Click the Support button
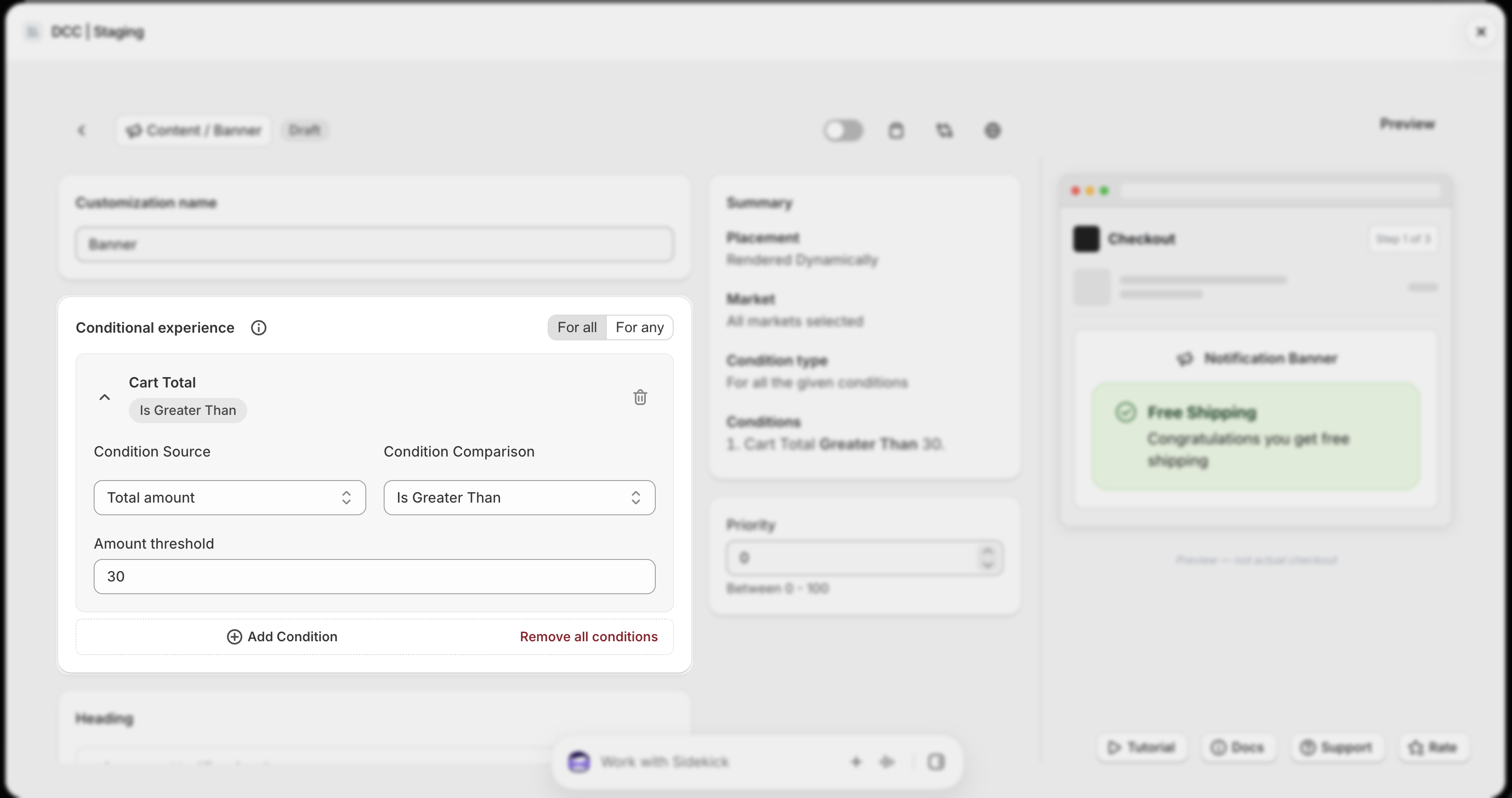The width and height of the screenshot is (1512, 798). 1337,748
